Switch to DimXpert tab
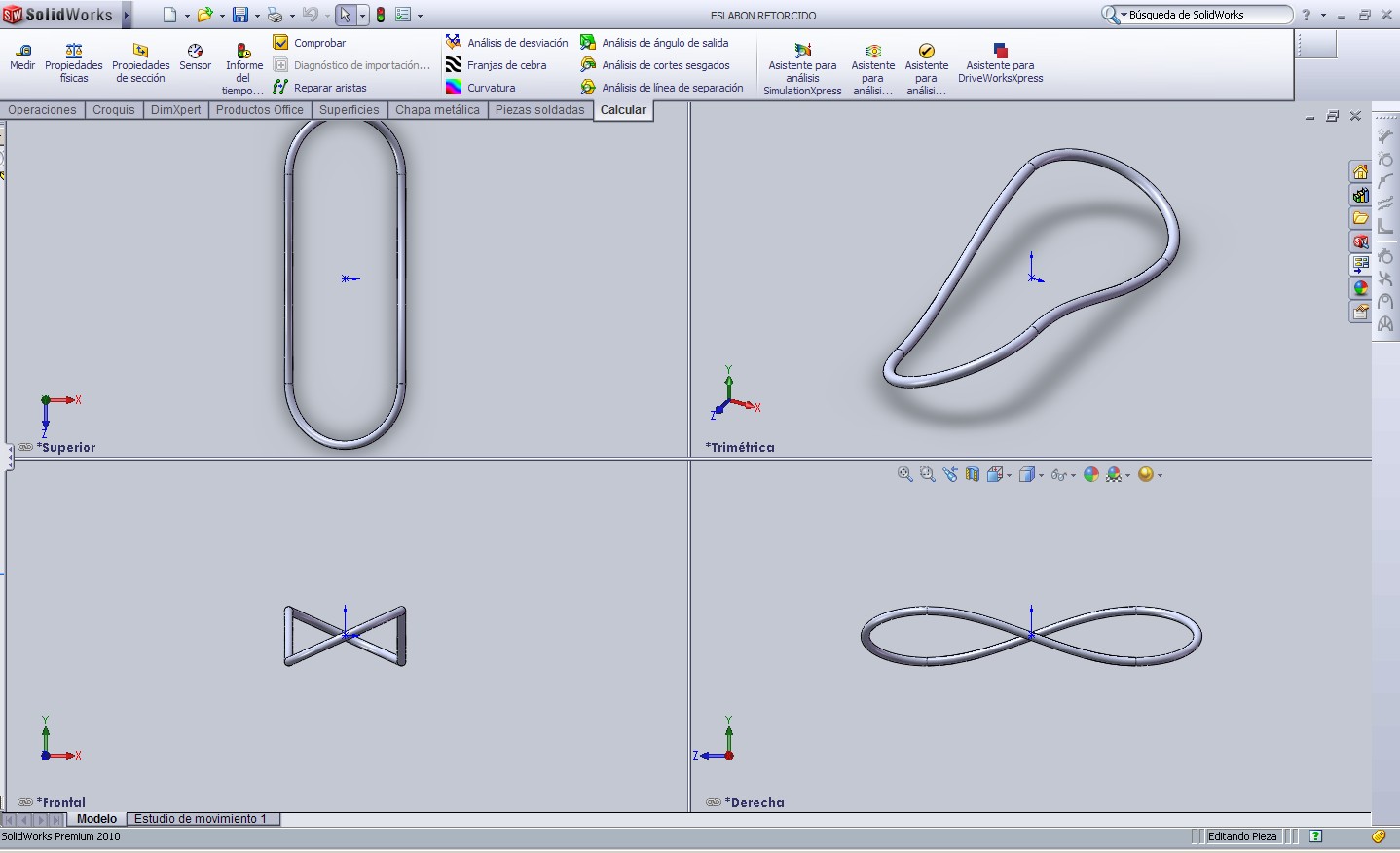Screen dimensions: 1400x853 point(175,110)
